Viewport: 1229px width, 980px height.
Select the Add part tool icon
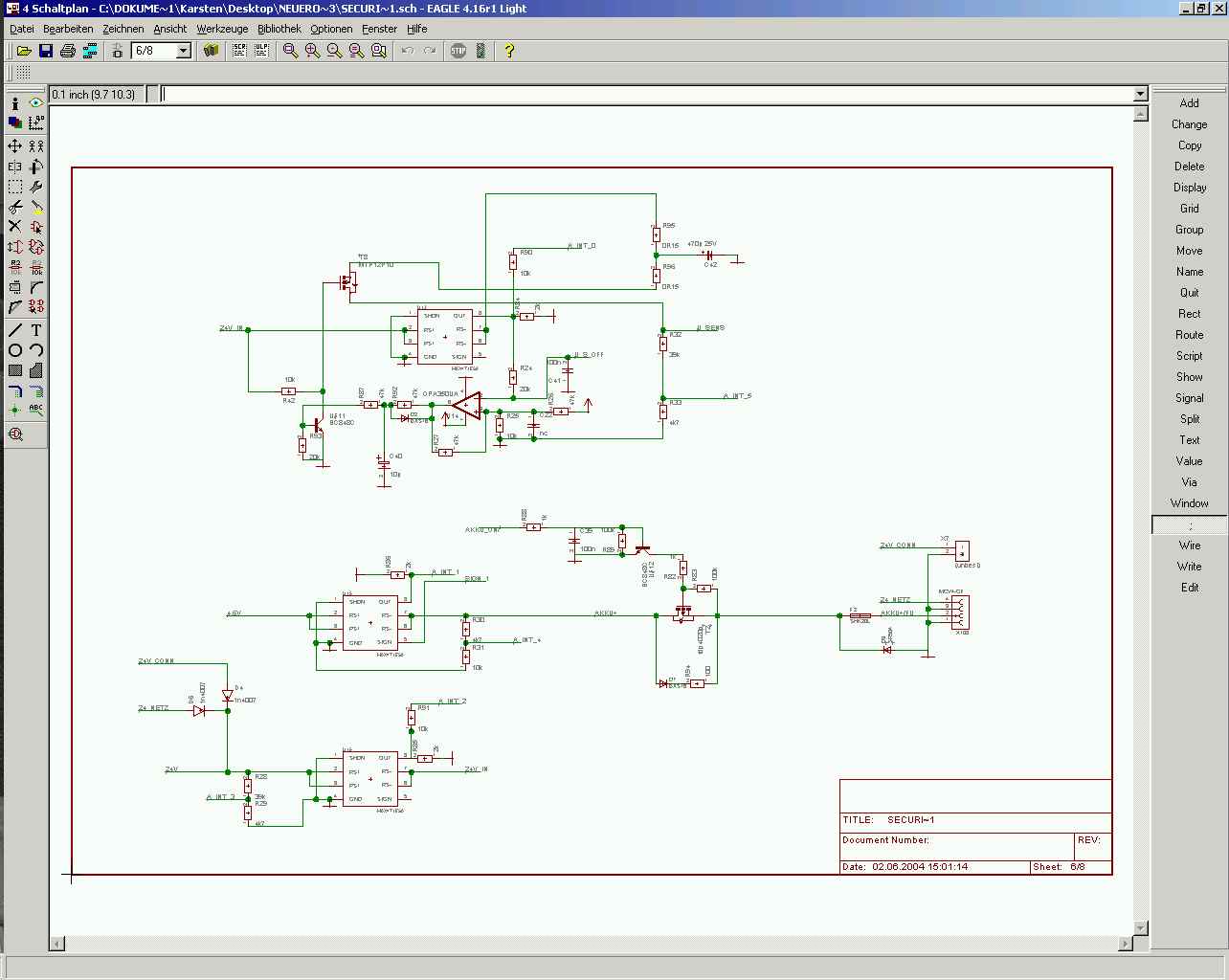click(36, 227)
